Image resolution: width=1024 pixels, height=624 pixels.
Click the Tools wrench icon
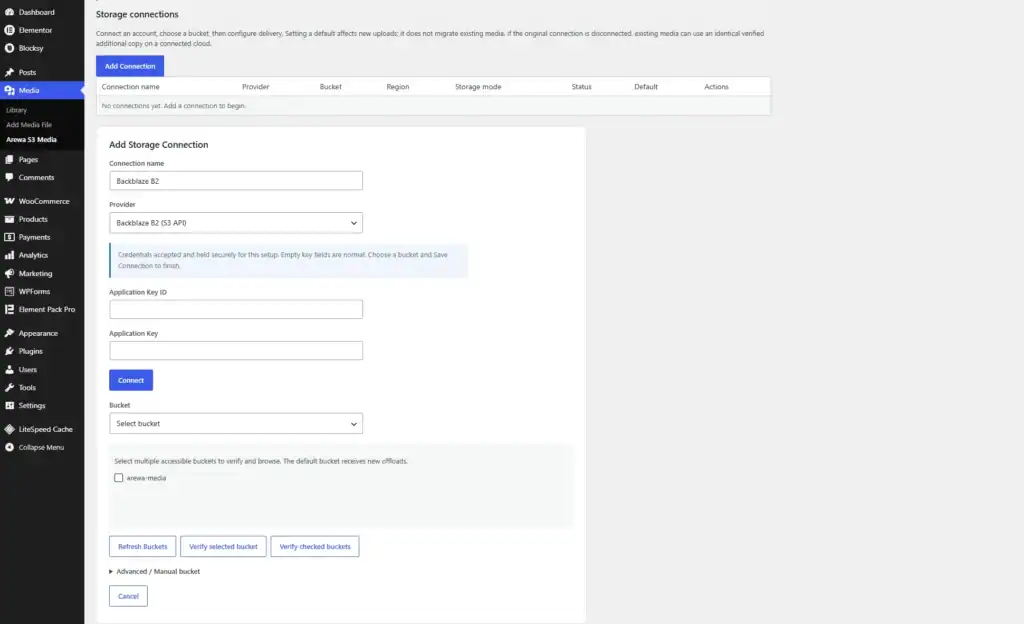coord(9,387)
